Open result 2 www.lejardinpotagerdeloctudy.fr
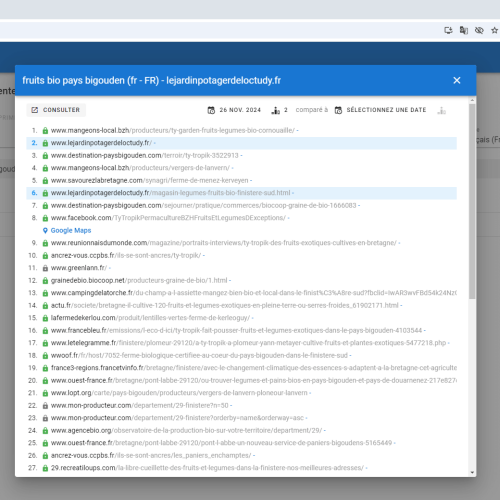This screenshot has width=500, height=500. tap(101, 143)
